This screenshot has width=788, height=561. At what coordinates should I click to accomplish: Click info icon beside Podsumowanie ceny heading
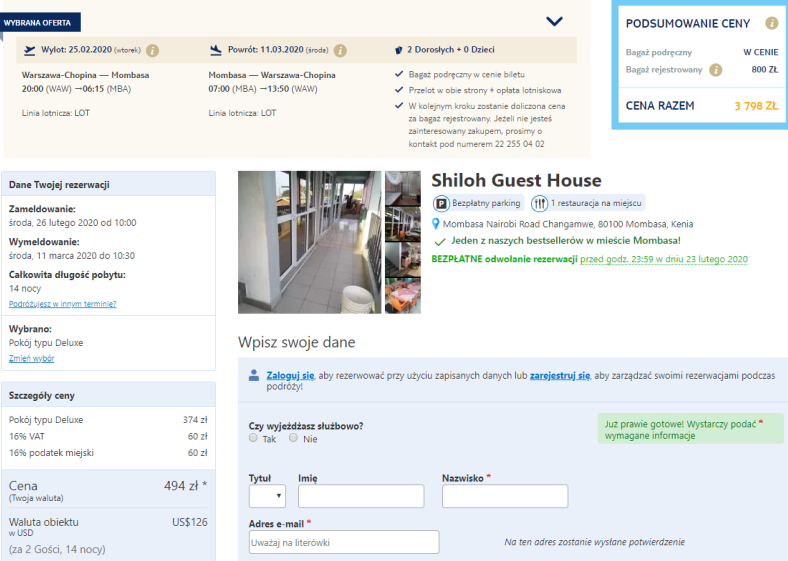tap(771, 23)
